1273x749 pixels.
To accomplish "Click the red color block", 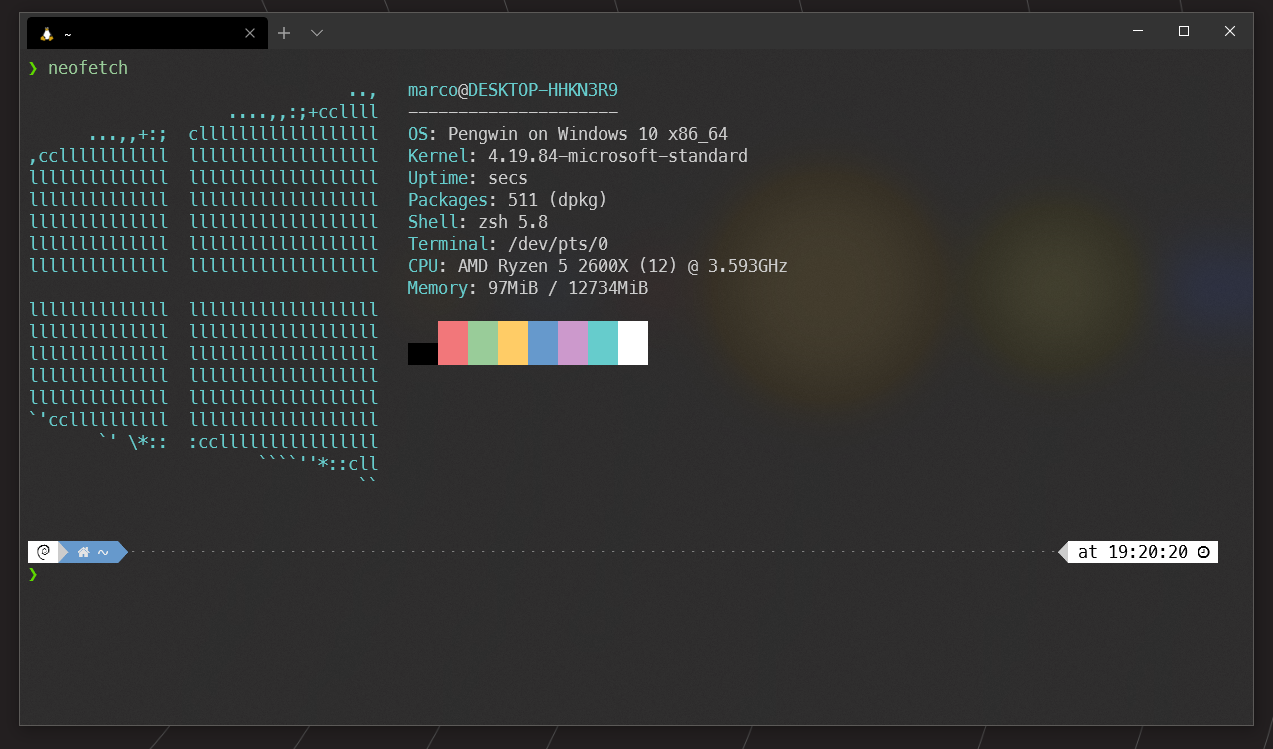I will click(453, 343).
